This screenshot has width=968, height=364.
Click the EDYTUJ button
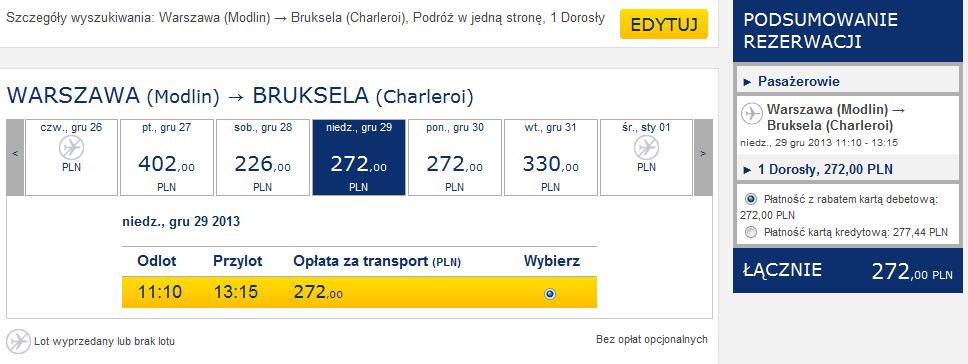tap(664, 24)
